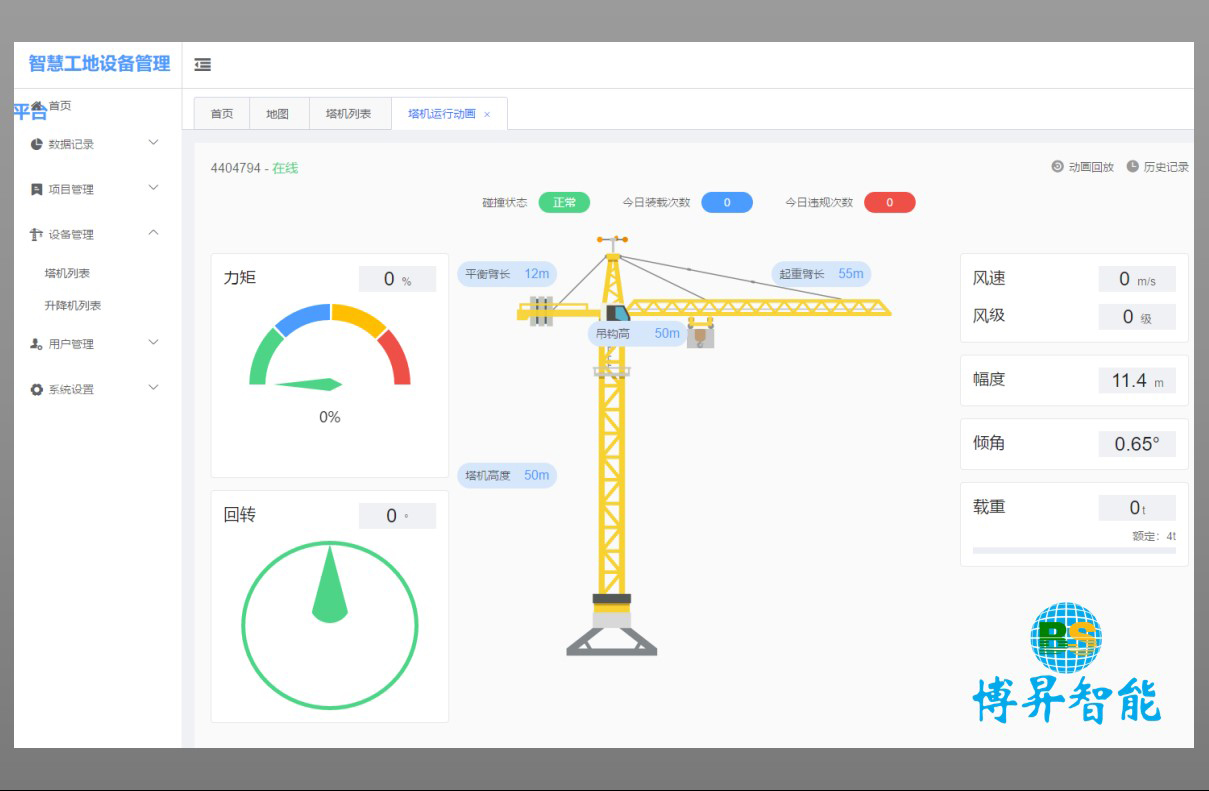Click the 历史记录 clock icon
Screen dimensions: 1209x791
1133,167
